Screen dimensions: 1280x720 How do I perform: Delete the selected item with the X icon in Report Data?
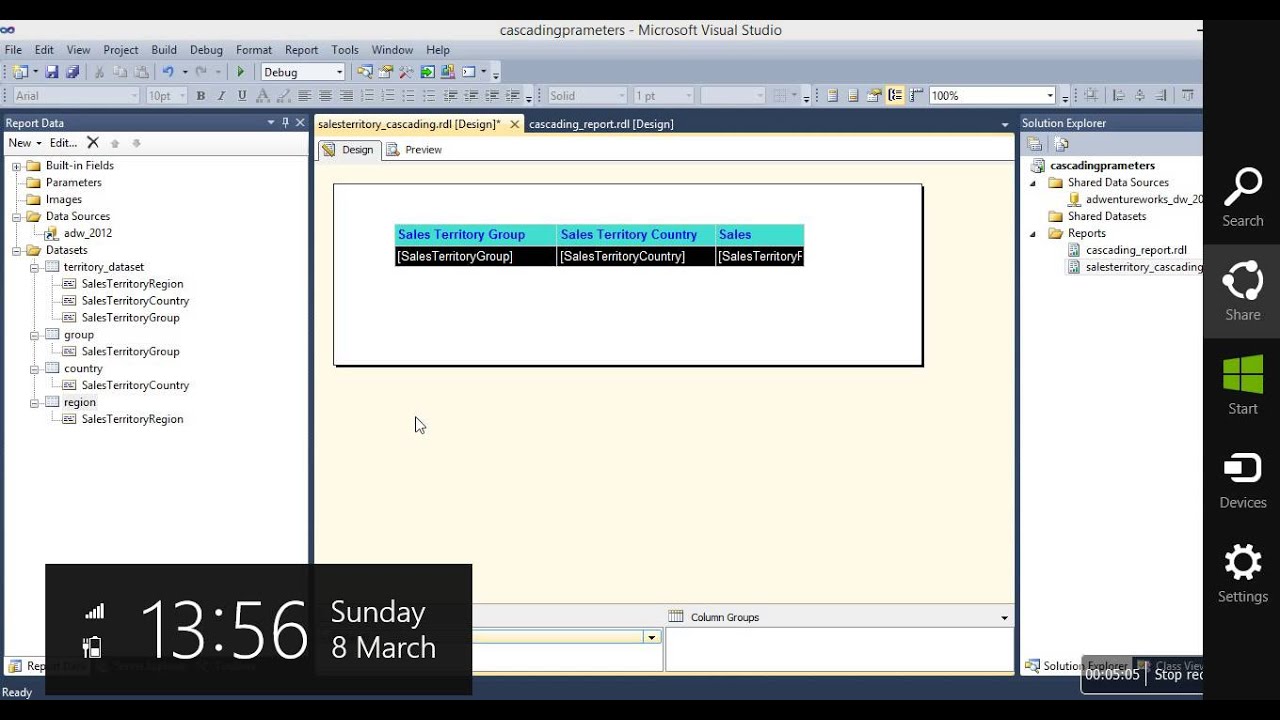click(93, 143)
